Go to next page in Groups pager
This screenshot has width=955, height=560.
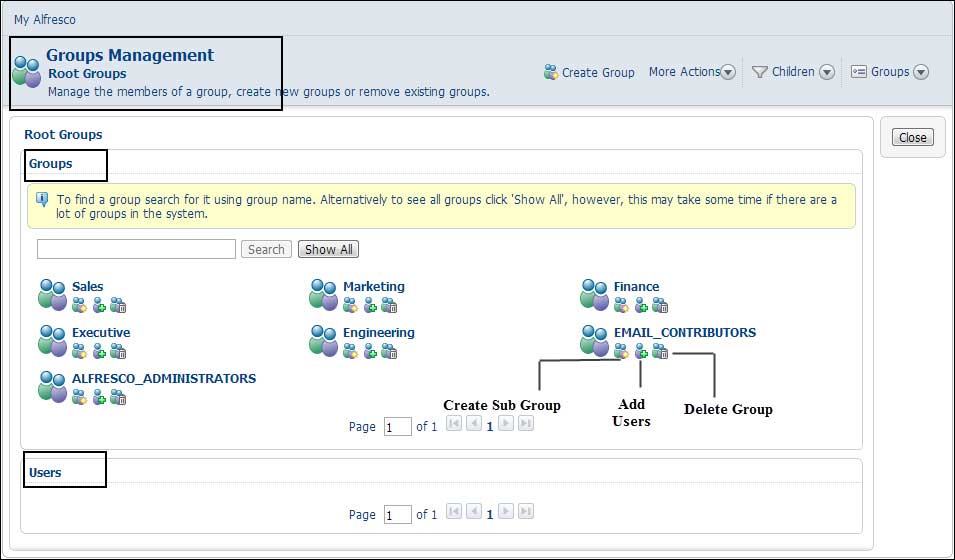[x=506, y=423]
